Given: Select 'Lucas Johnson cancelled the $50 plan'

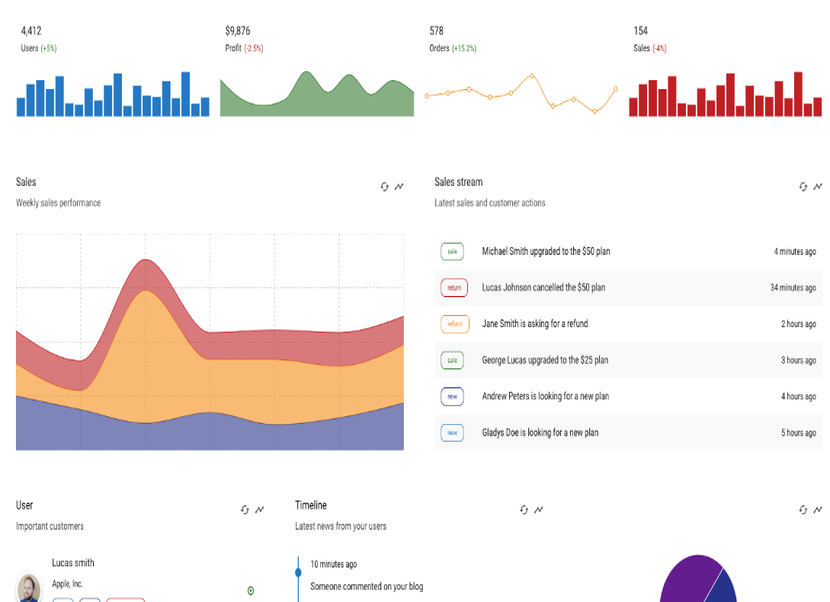Looking at the screenshot, I should pyautogui.click(x=544, y=287).
